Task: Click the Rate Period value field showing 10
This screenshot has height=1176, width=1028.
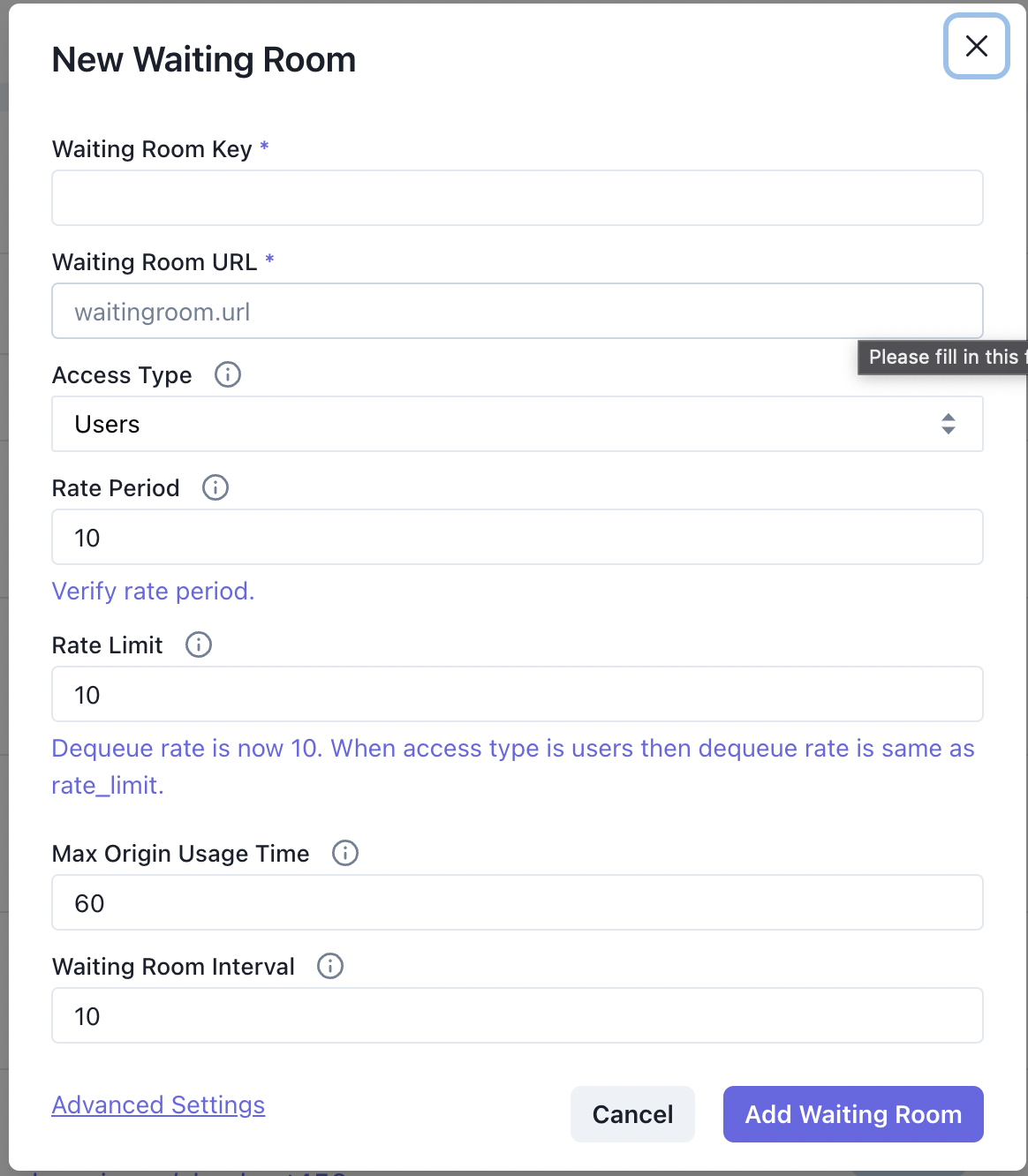Action: click(517, 537)
